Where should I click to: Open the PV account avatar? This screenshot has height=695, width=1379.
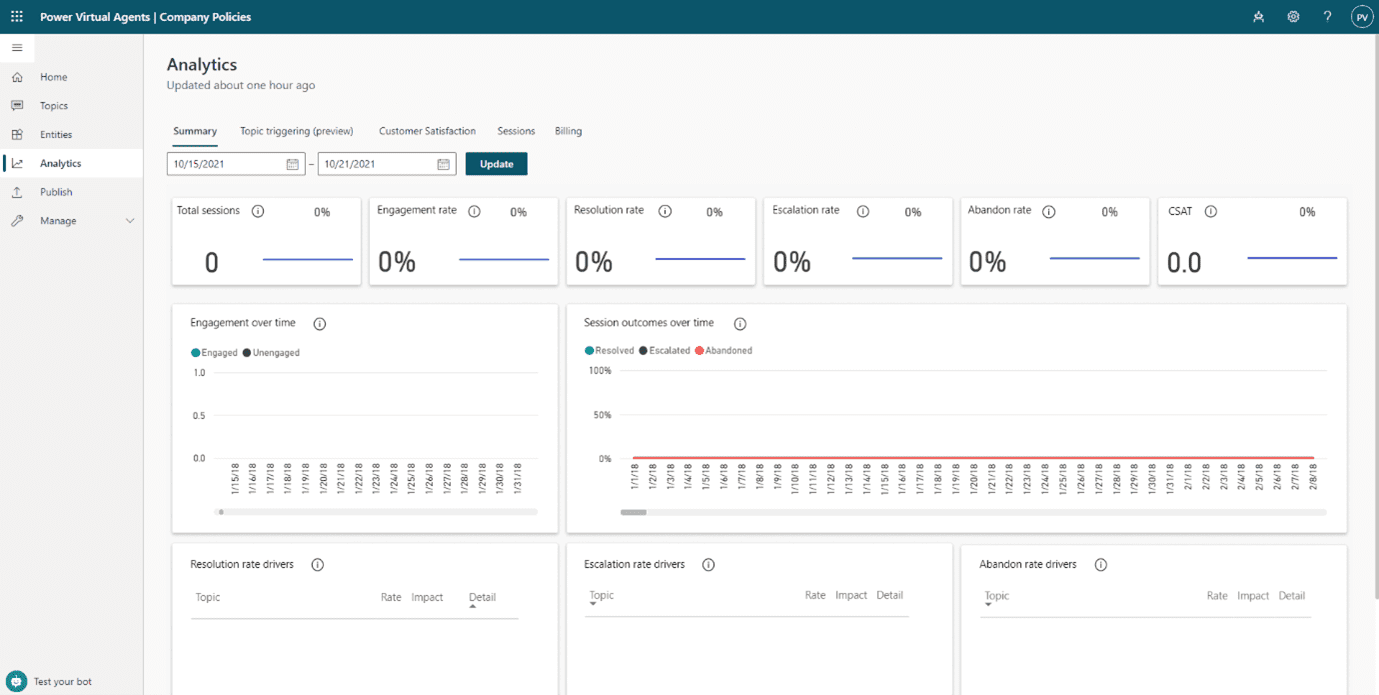coord(1361,17)
